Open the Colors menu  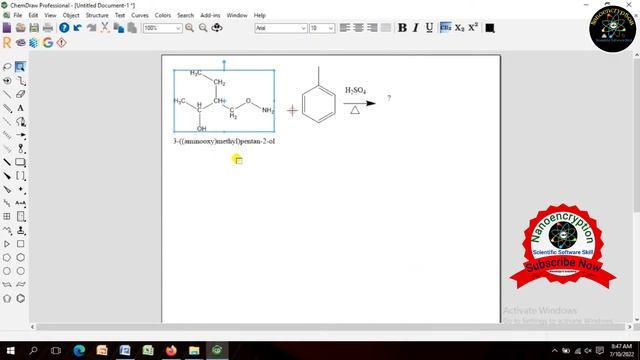tap(163, 15)
